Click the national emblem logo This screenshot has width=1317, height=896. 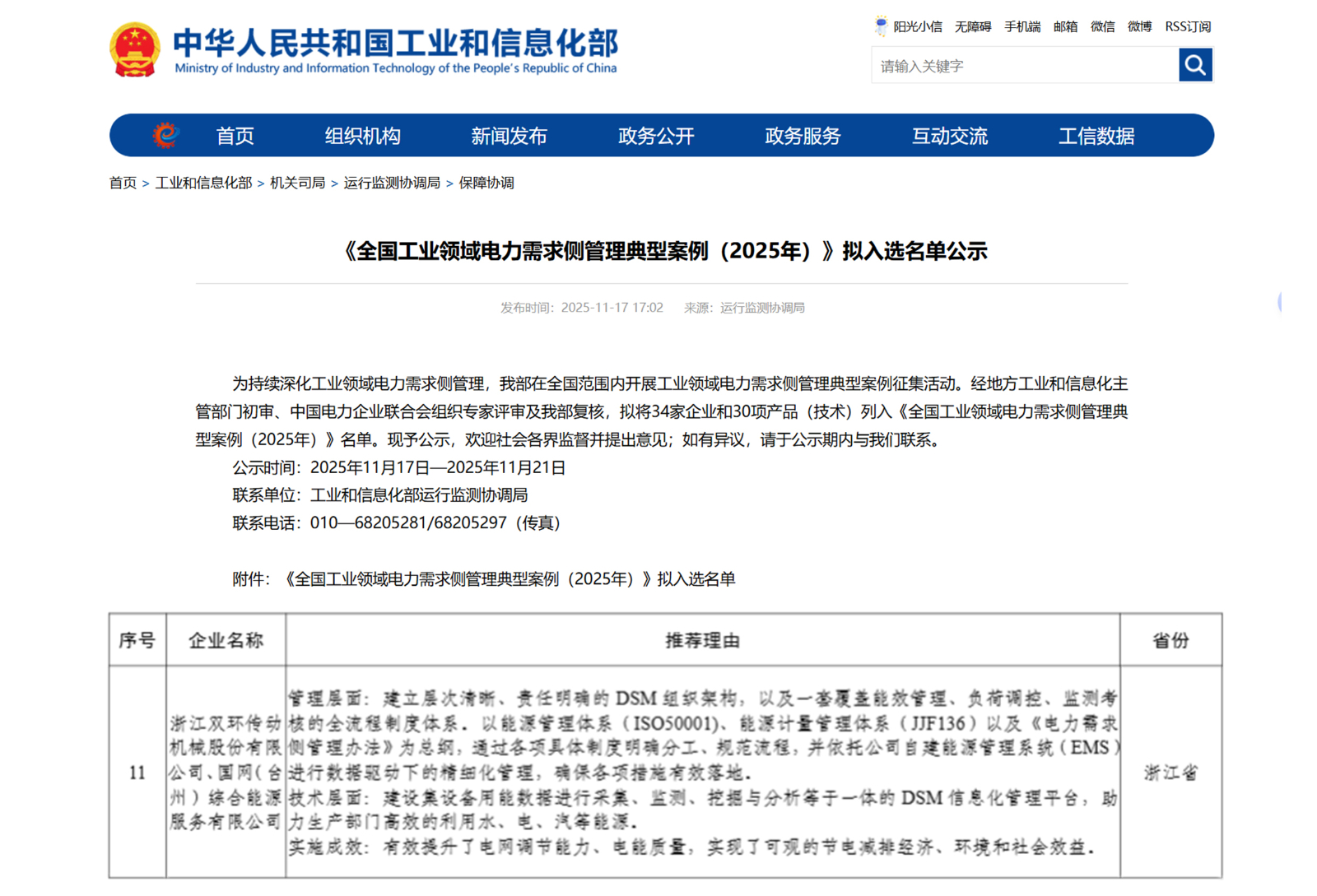tap(134, 48)
